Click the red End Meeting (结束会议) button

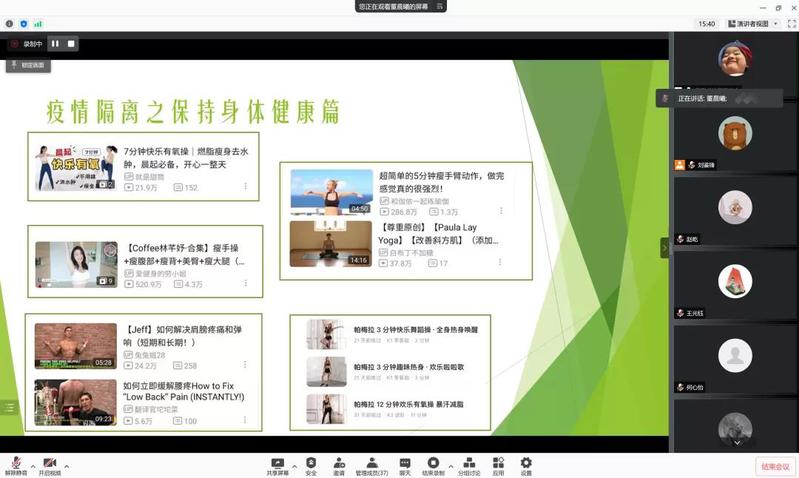pyautogui.click(x=774, y=466)
